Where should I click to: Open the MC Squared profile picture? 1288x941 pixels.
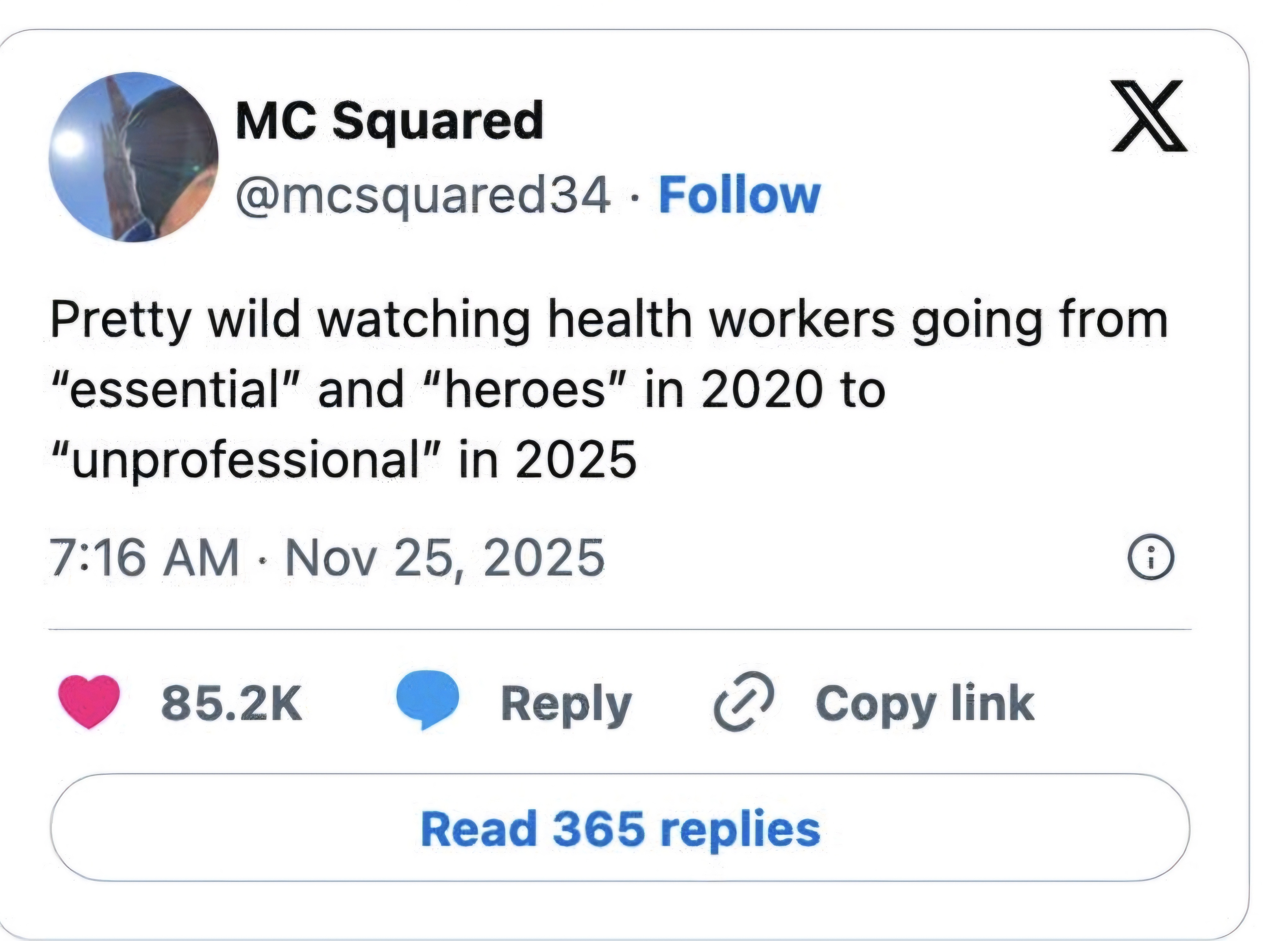(x=134, y=157)
